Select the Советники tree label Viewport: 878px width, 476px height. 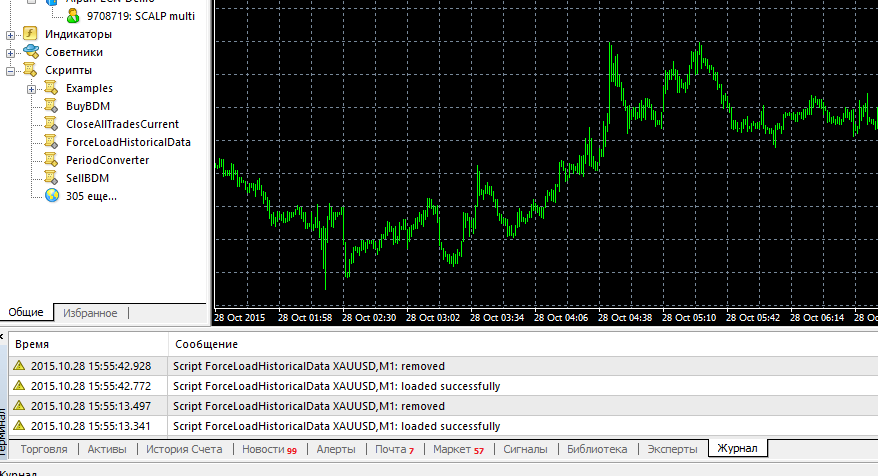[74, 52]
